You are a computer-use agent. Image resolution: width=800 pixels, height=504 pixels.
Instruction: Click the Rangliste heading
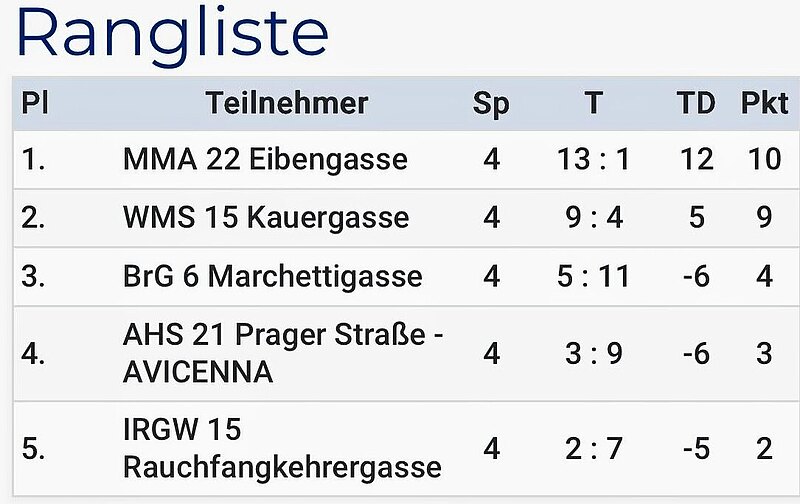(x=172, y=35)
